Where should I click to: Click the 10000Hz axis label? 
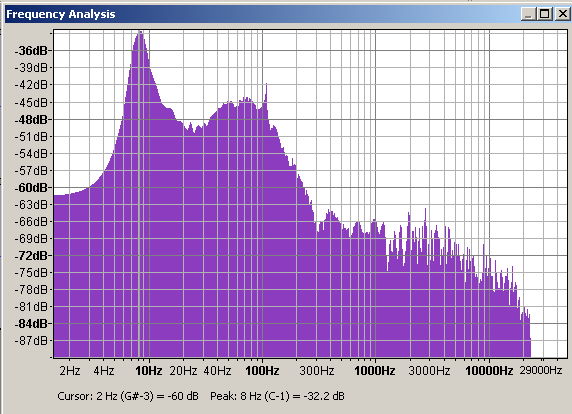click(489, 371)
